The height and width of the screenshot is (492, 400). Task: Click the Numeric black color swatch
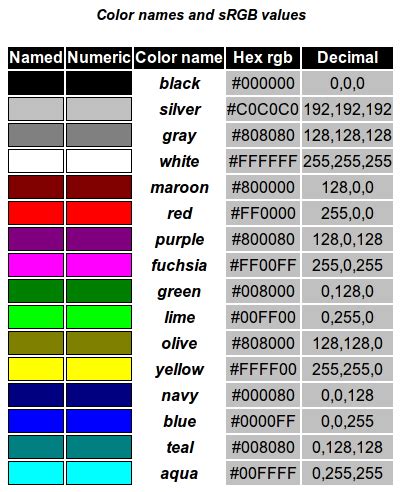pyautogui.click(x=99, y=83)
